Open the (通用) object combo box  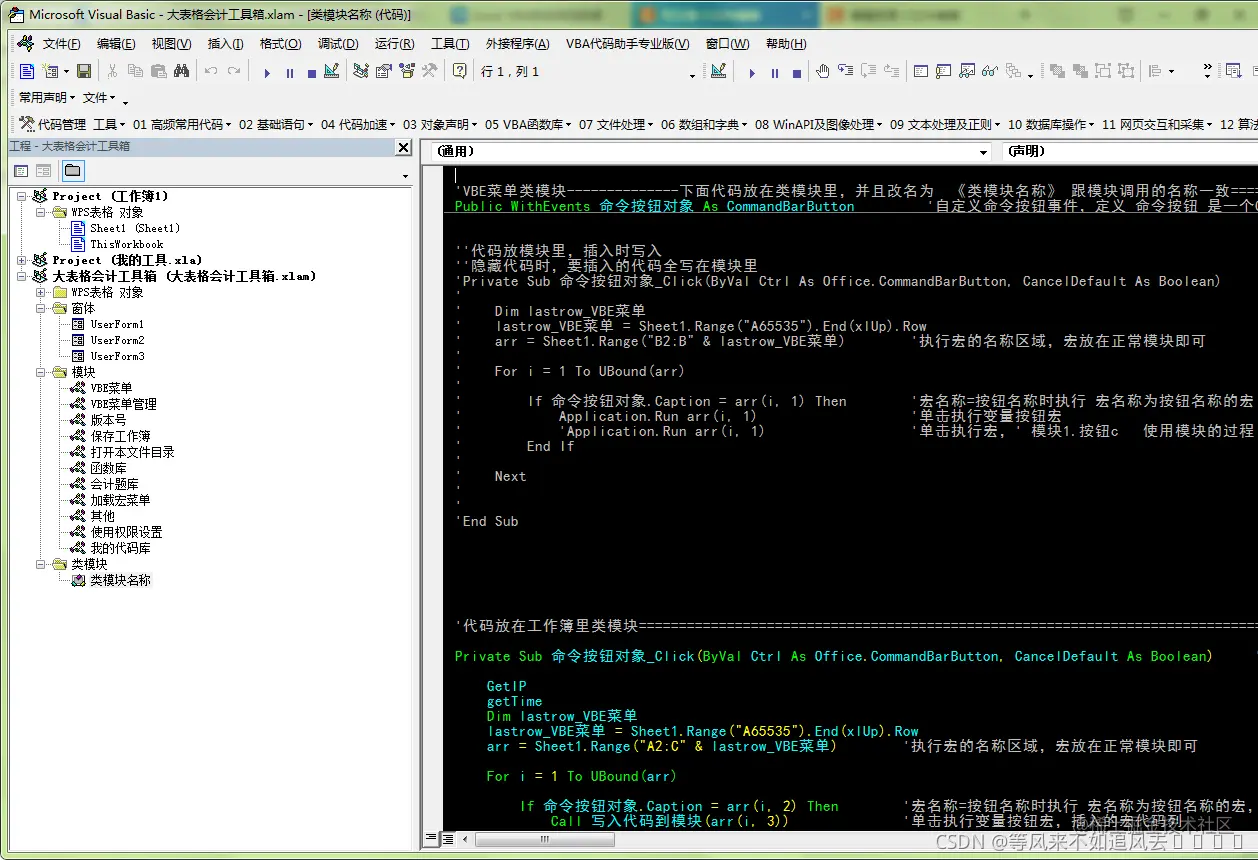713,151
